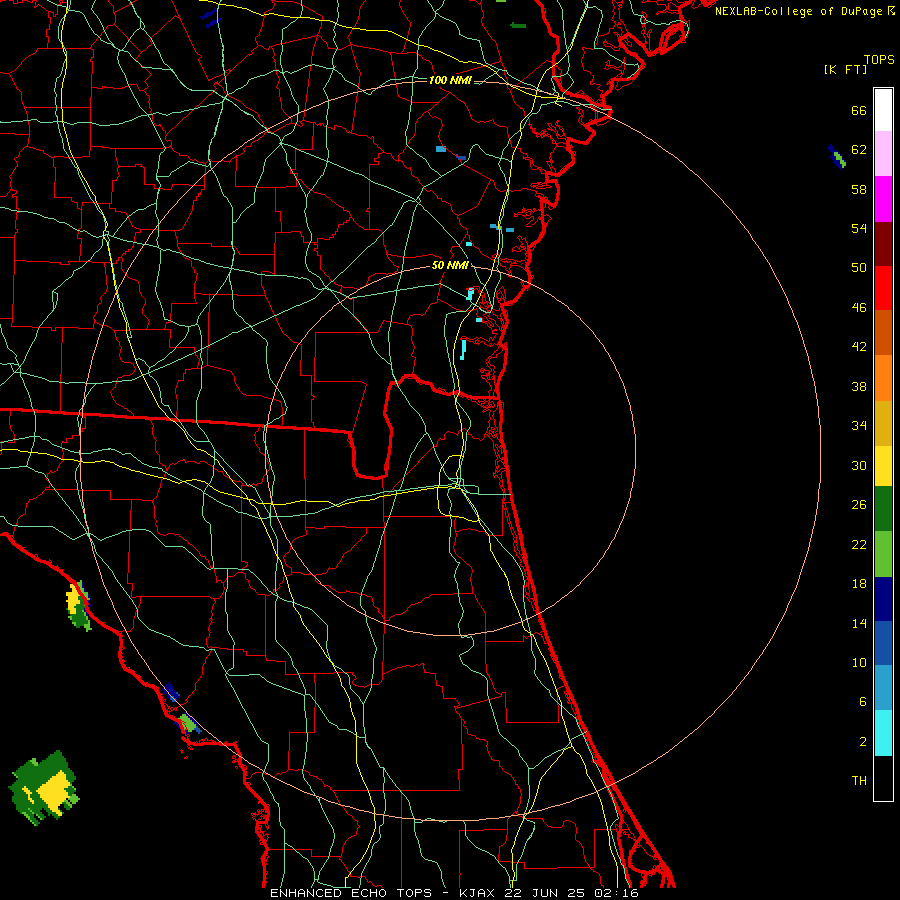The image size is (900, 900).
Task: Select the dark green legend band
Action: 883,509
